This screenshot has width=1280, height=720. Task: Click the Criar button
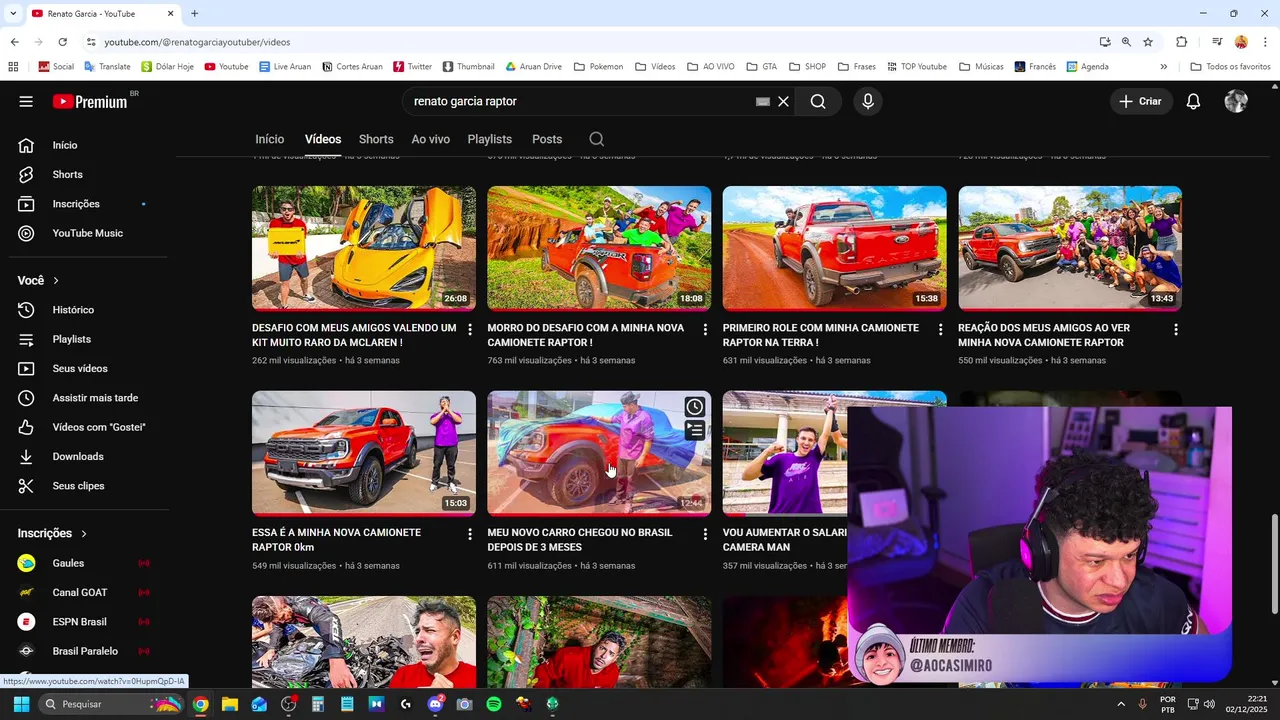(1140, 101)
